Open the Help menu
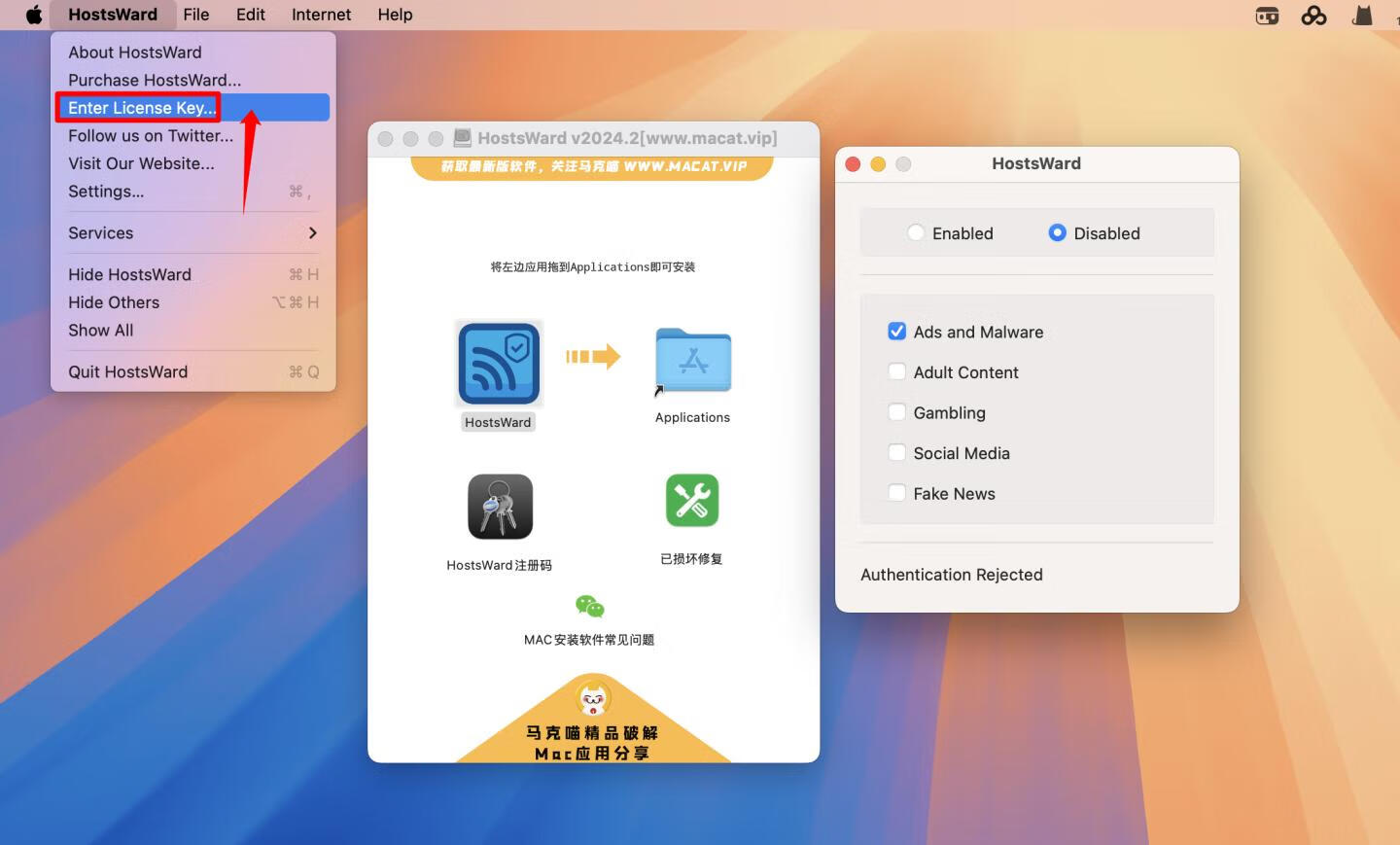Image resolution: width=1400 pixels, height=845 pixels. pos(395,15)
